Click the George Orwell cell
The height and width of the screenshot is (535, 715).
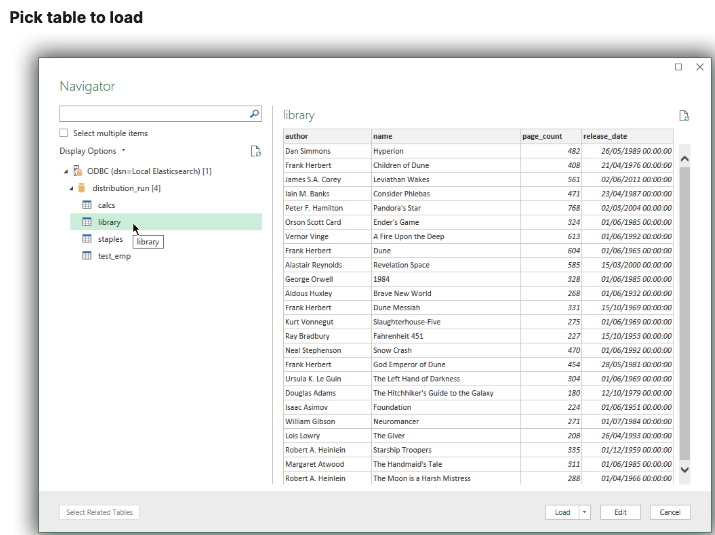pyautogui.click(x=327, y=279)
